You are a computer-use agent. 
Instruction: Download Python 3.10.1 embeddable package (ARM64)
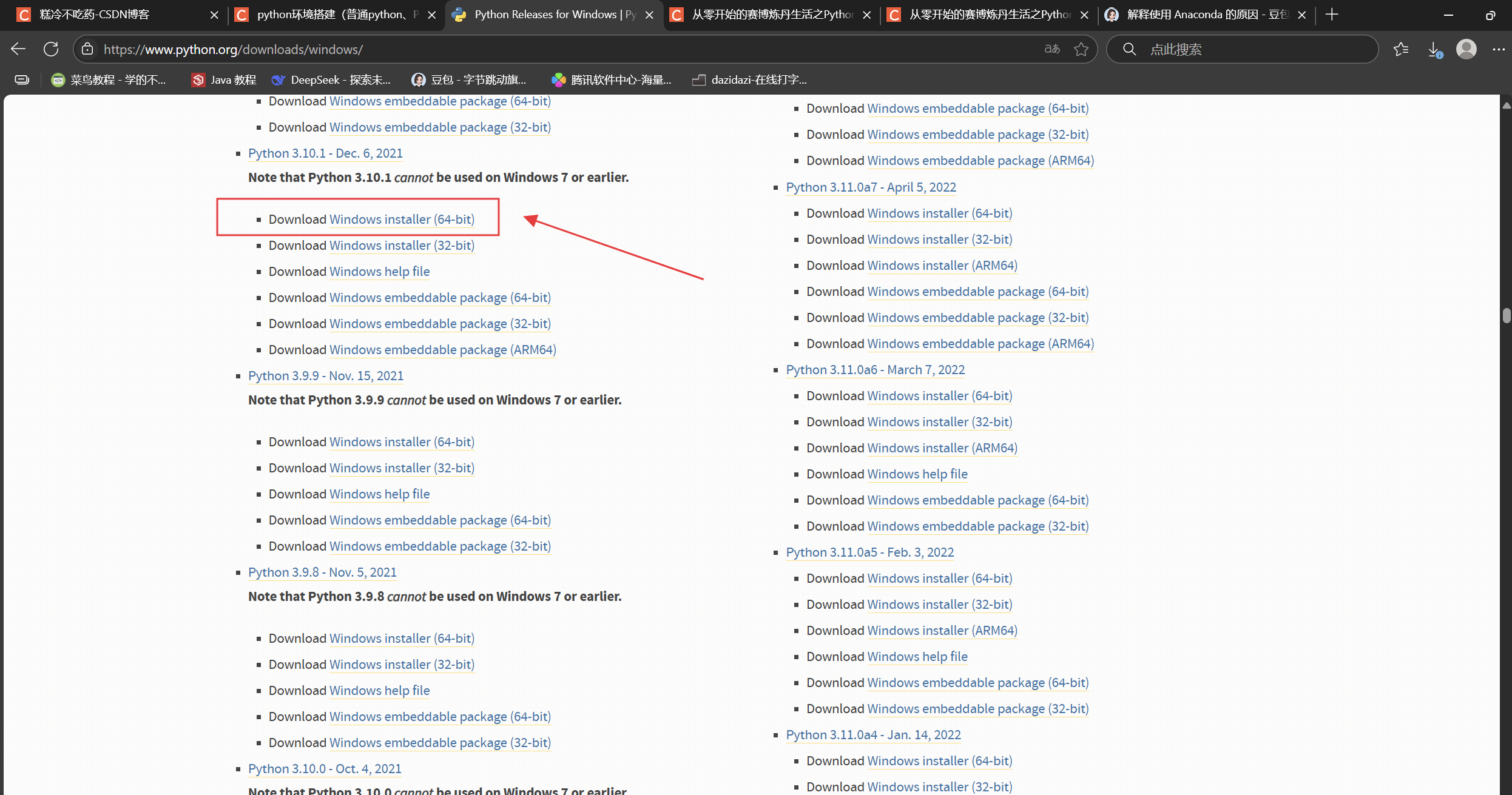pyautogui.click(x=442, y=350)
